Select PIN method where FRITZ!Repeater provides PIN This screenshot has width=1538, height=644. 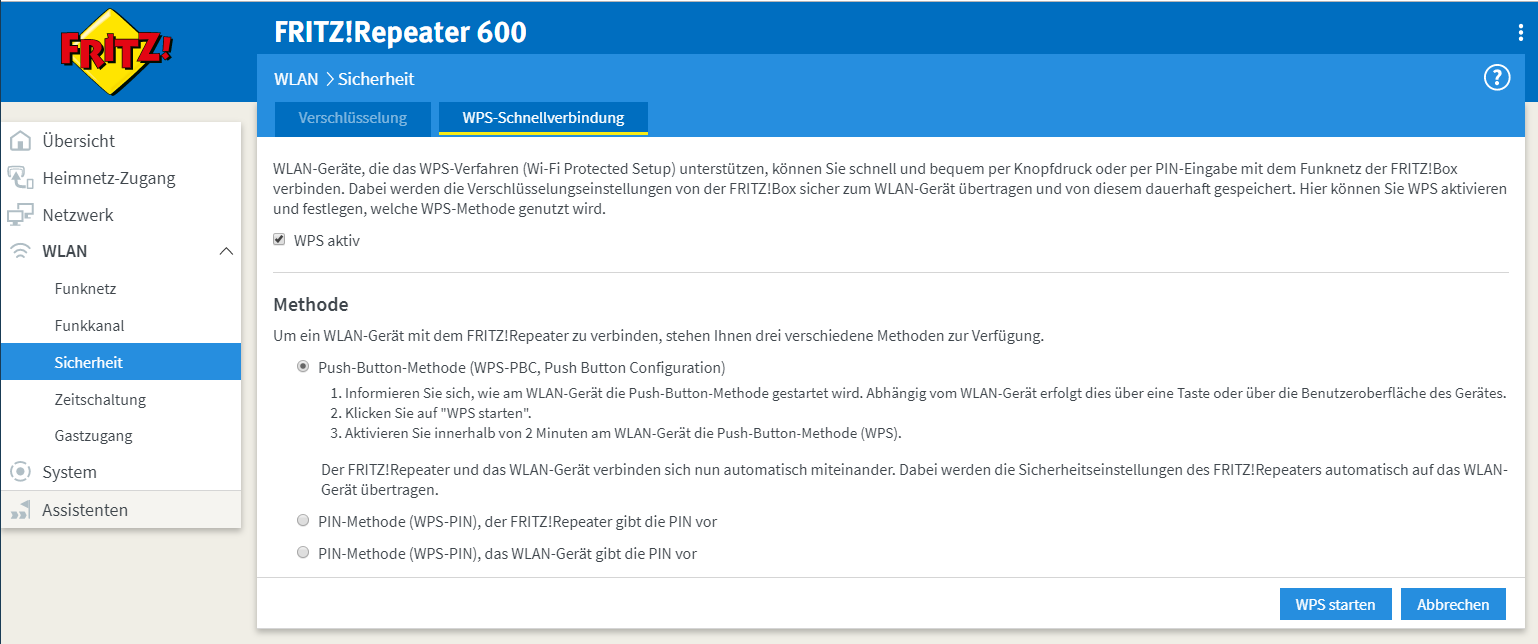pyautogui.click(x=303, y=521)
